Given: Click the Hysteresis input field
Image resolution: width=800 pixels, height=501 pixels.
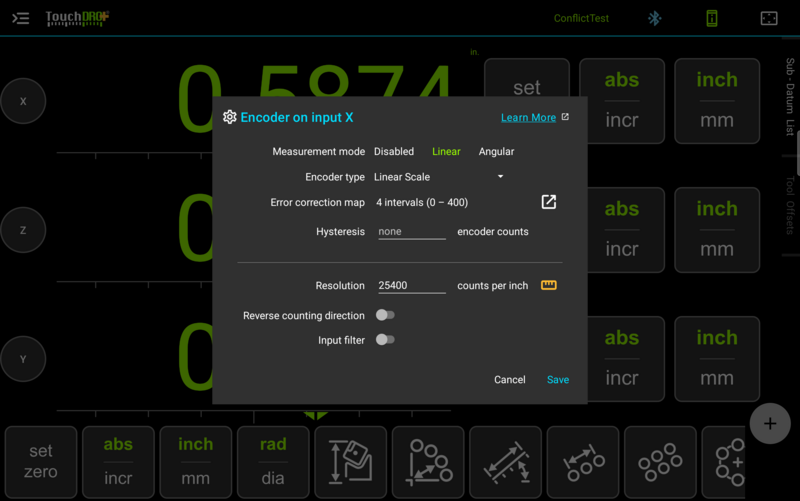Looking at the screenshot, I should [411, 232].
